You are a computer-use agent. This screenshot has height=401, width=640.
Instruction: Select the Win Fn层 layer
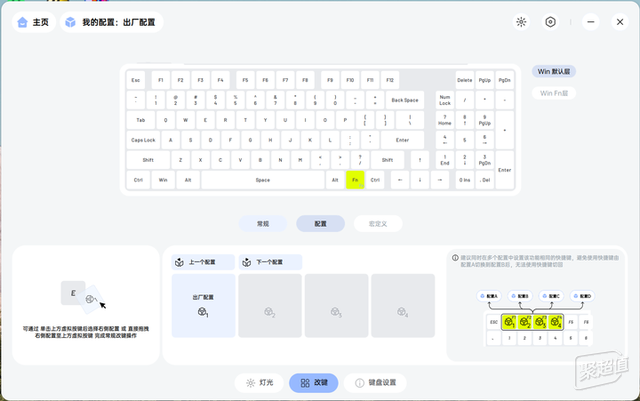(553, 93)
